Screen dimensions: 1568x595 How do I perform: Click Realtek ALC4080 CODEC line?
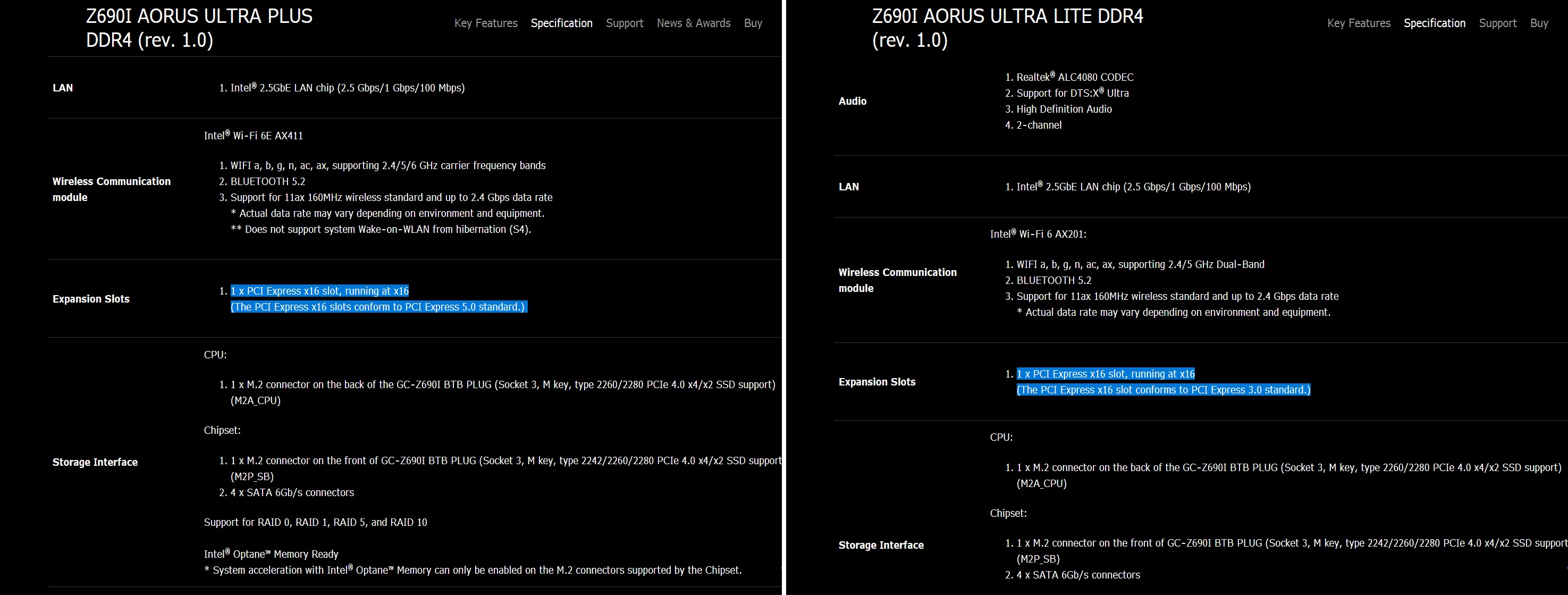(1075, 77)
